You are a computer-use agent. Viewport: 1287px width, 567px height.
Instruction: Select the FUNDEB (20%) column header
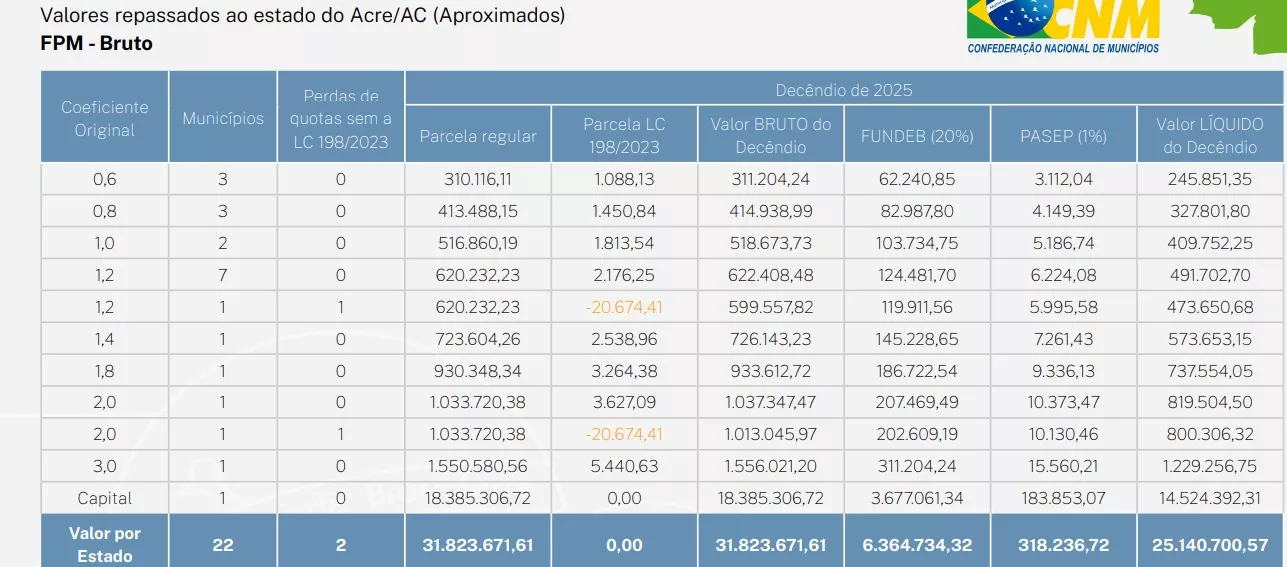coord(917,136)
